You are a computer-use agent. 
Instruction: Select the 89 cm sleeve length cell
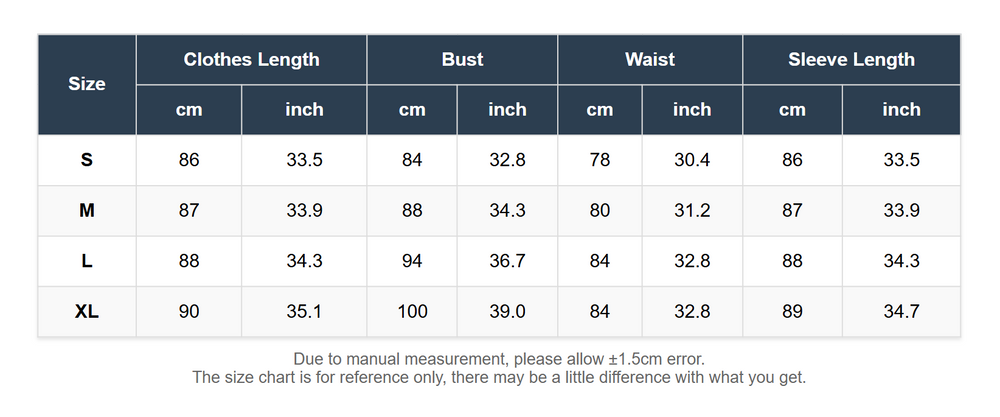pyautogui.click(x=792, y=312)
